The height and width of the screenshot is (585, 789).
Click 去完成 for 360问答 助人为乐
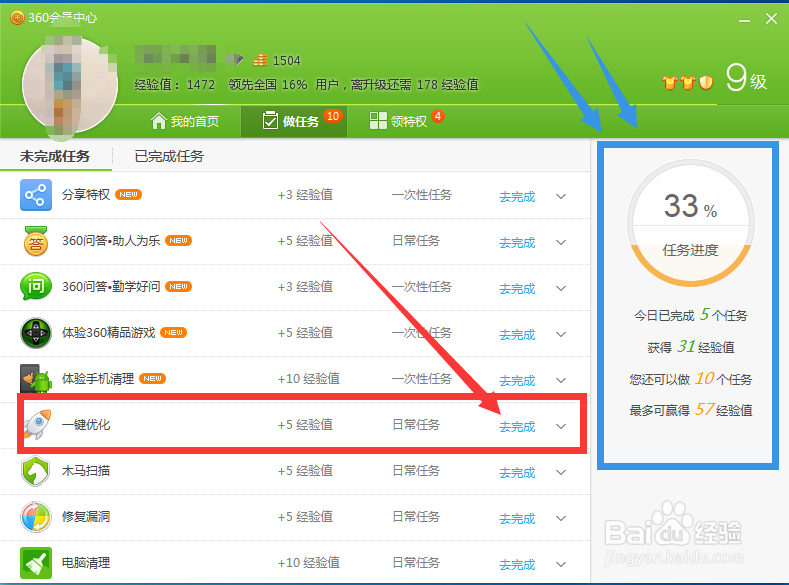(517, 243)
